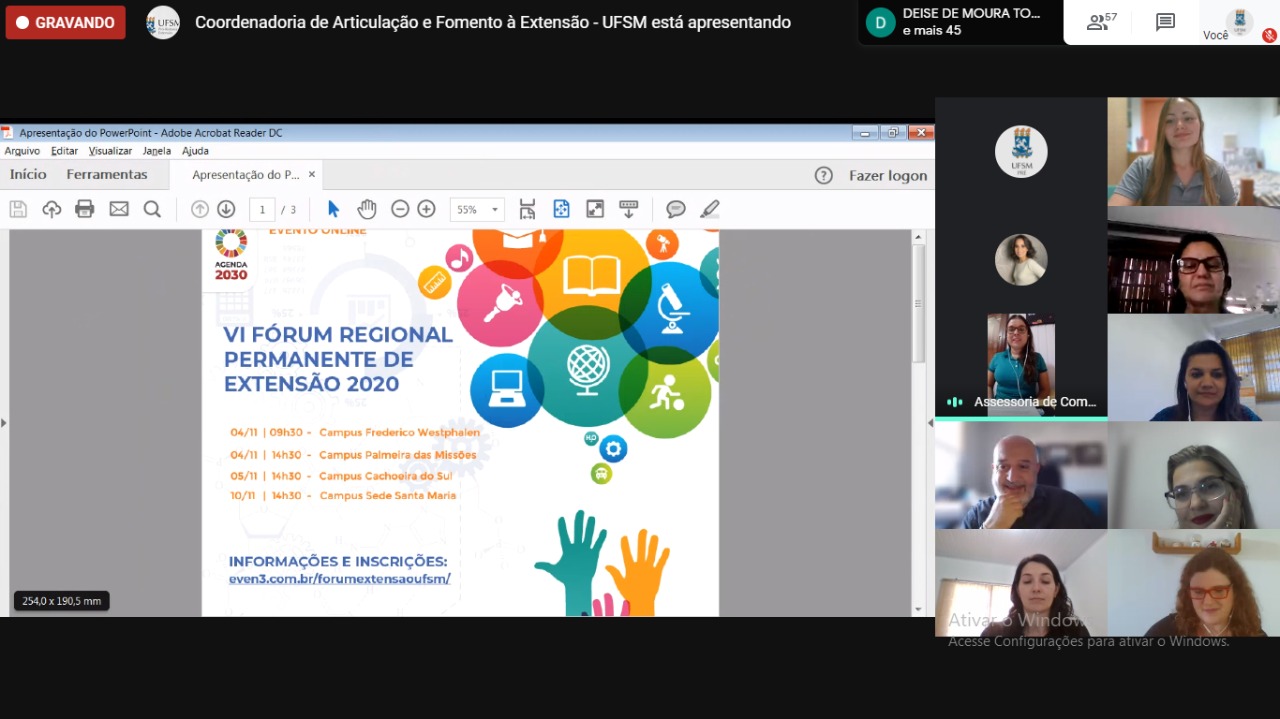Image resolution: width=1280 pixels, height=719 pixels.
Task: Click the print icon in Acrobat toolbar
Action: 85,209
